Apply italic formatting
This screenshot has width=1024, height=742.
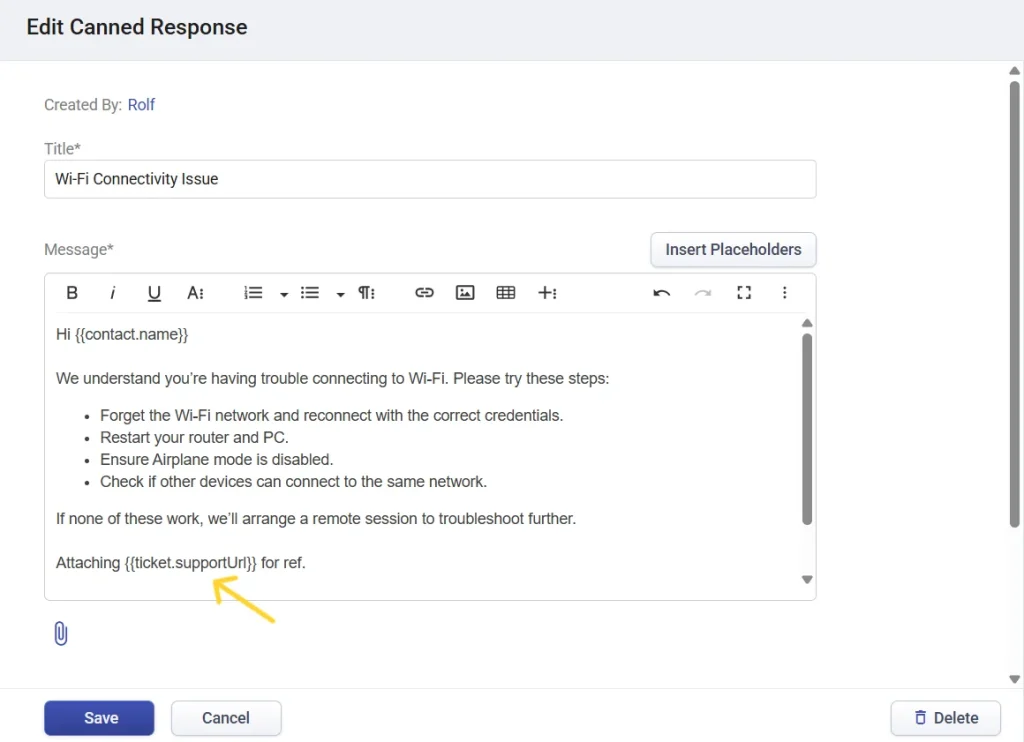click(x=112, y=293)
